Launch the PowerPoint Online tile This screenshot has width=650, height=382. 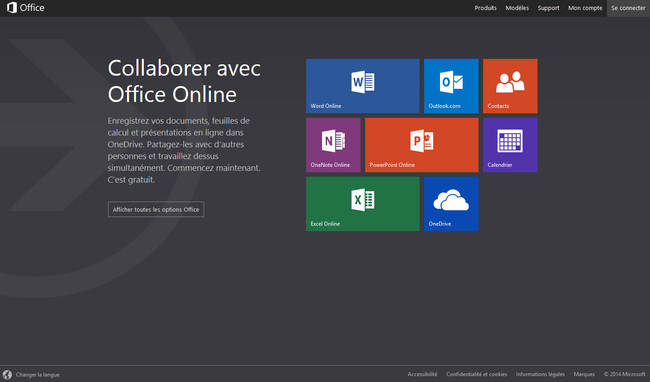(x=422, y=145)
